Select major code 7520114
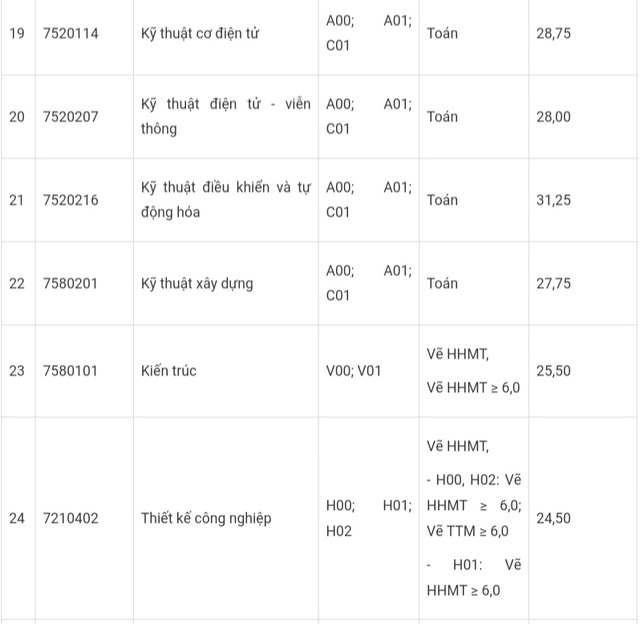Viewport: 640px width, 624px height. 71,33
